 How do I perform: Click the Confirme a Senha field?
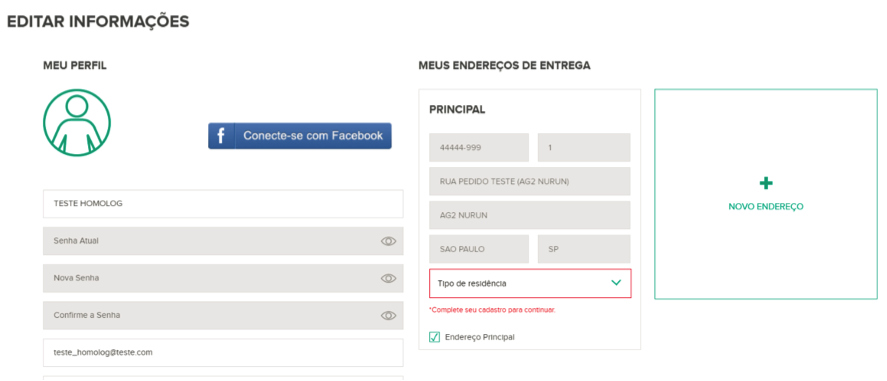[x=223, y=315]
